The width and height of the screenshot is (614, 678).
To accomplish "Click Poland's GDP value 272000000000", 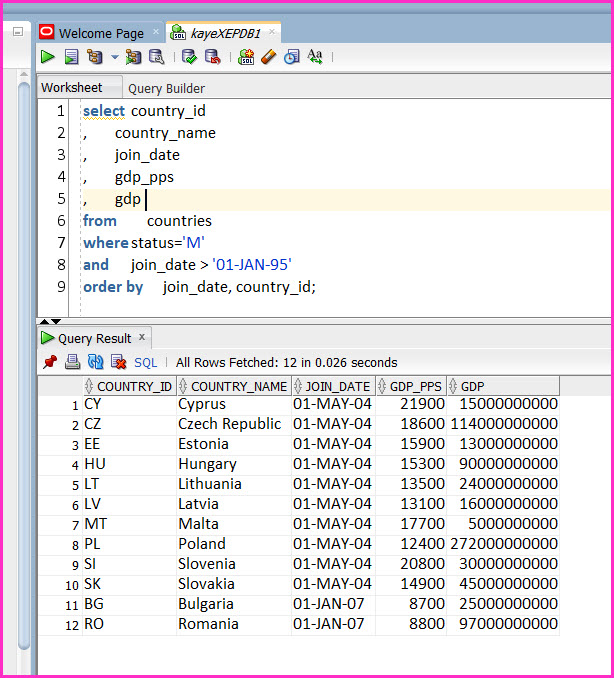I will (503, 544).
